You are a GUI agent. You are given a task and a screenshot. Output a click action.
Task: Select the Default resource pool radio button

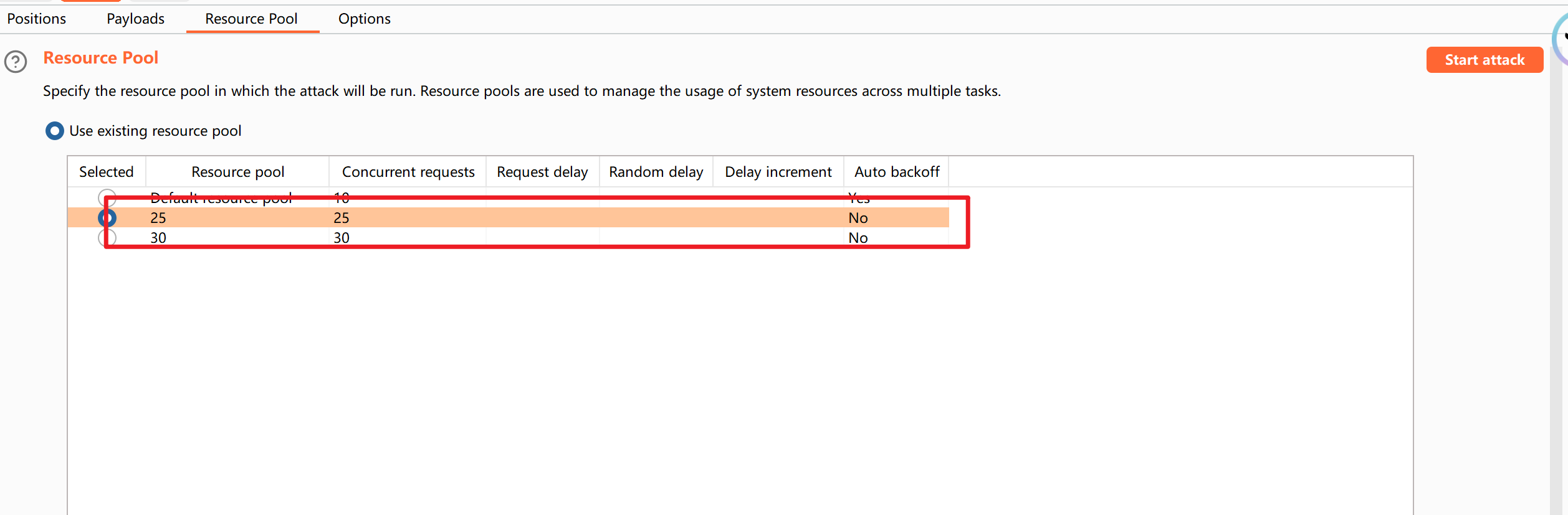coord(107,197)
